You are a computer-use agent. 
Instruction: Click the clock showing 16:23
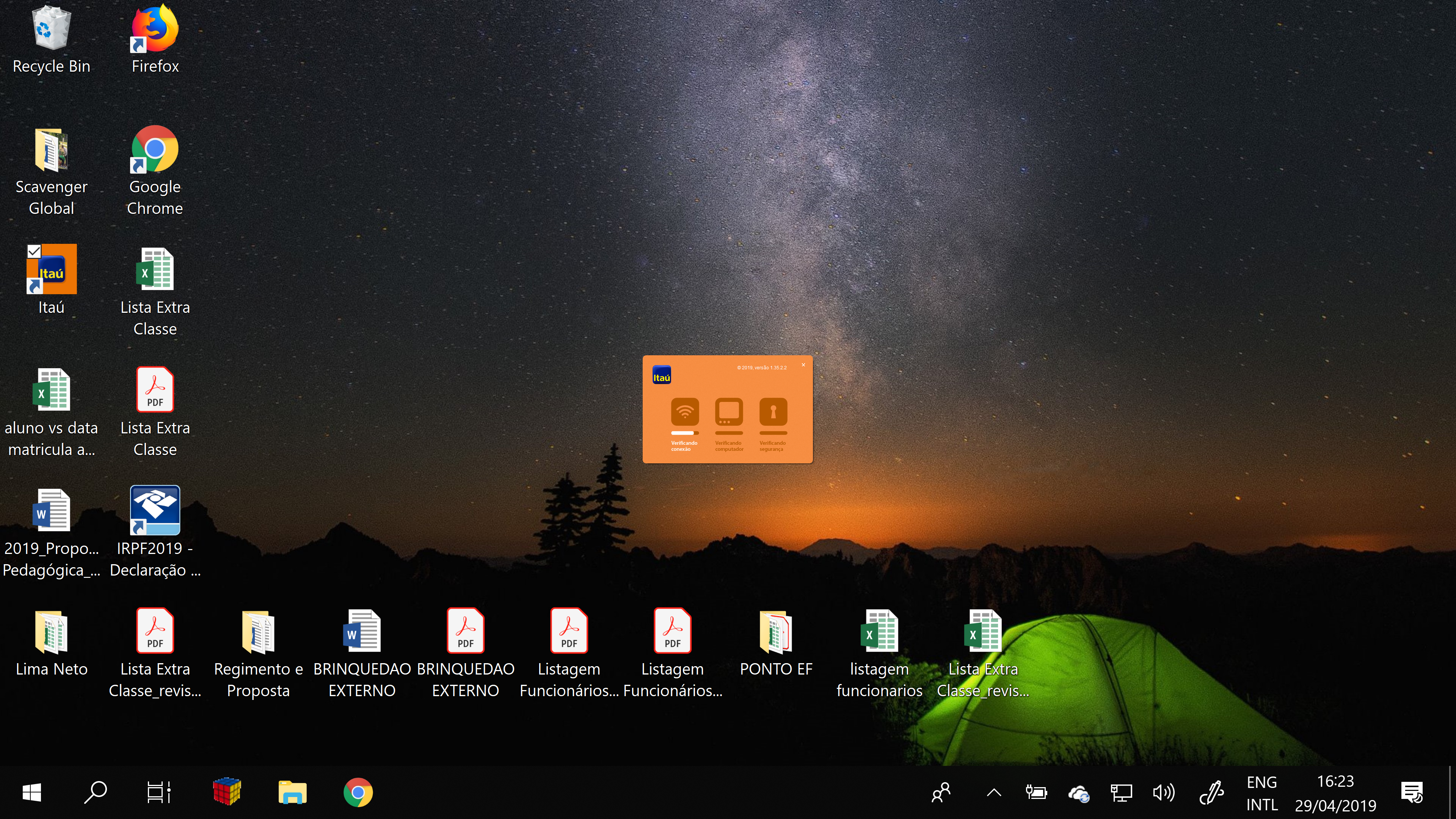tap(1335, 792)
